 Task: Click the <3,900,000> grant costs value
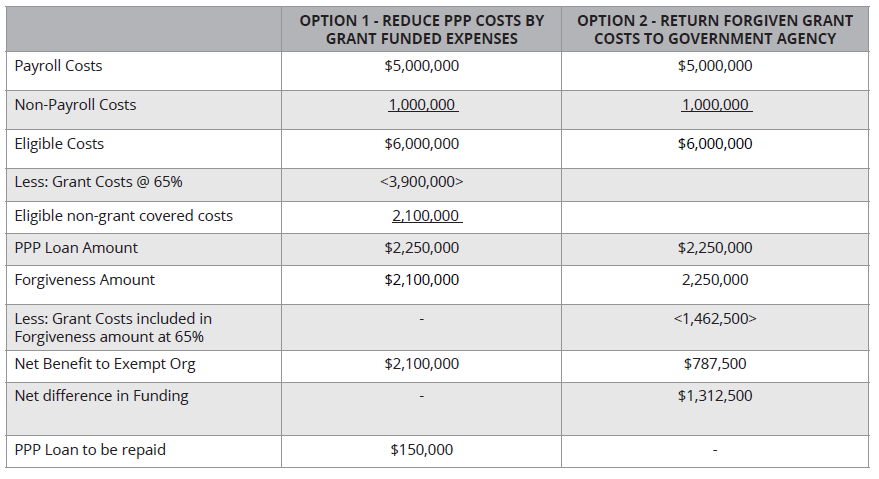pyautogui.click(x=421, y=182)
